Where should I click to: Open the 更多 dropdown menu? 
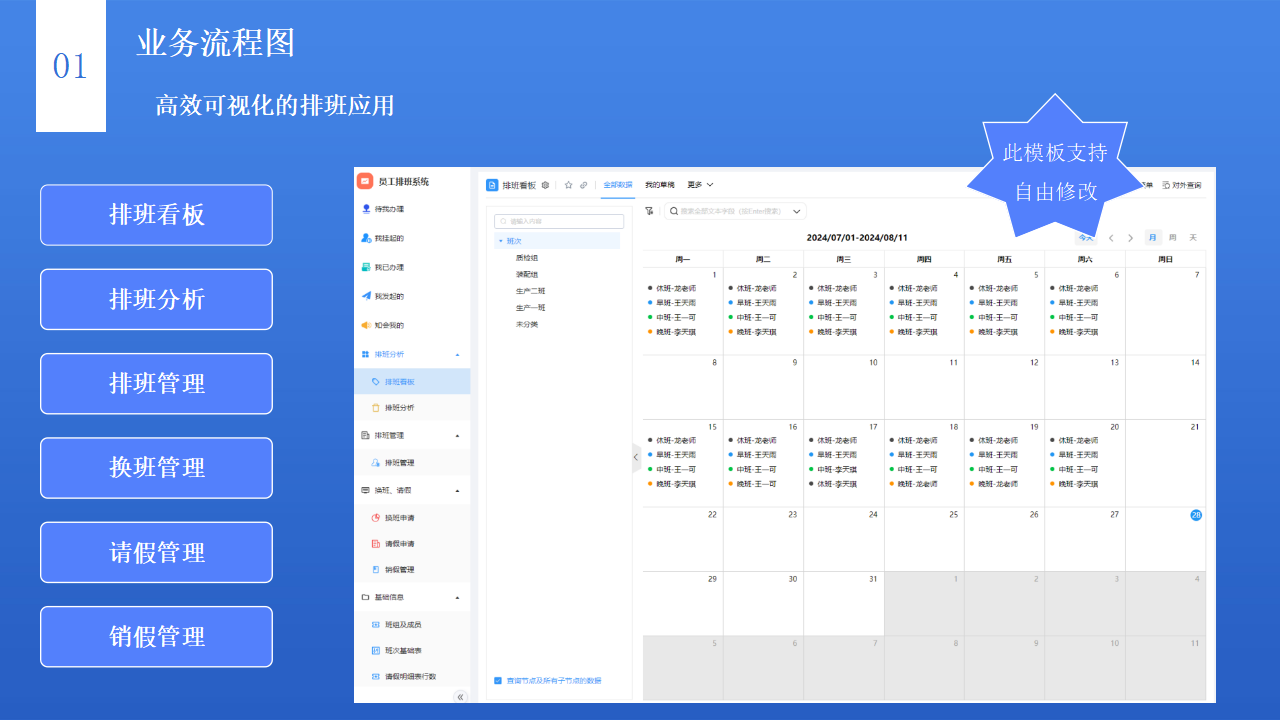(x=700, y=185)
